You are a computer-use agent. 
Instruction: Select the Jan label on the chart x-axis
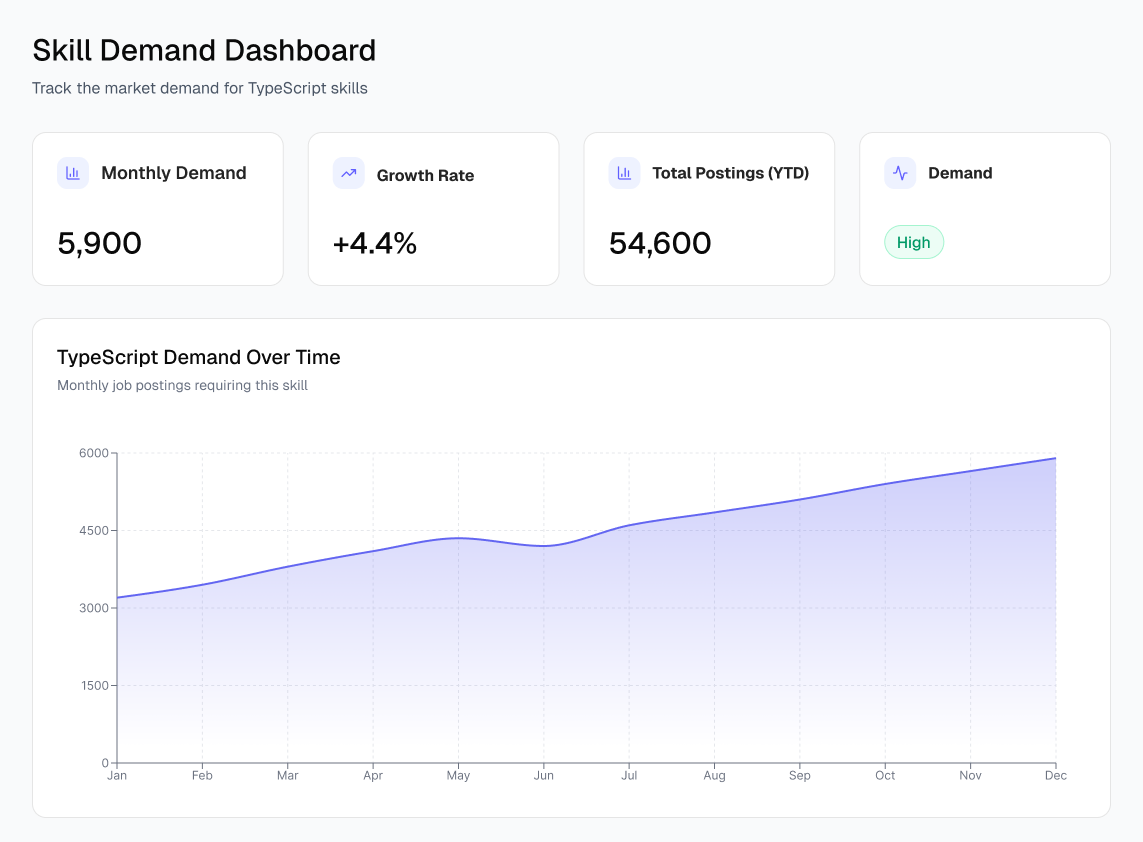tap(117, 775)
